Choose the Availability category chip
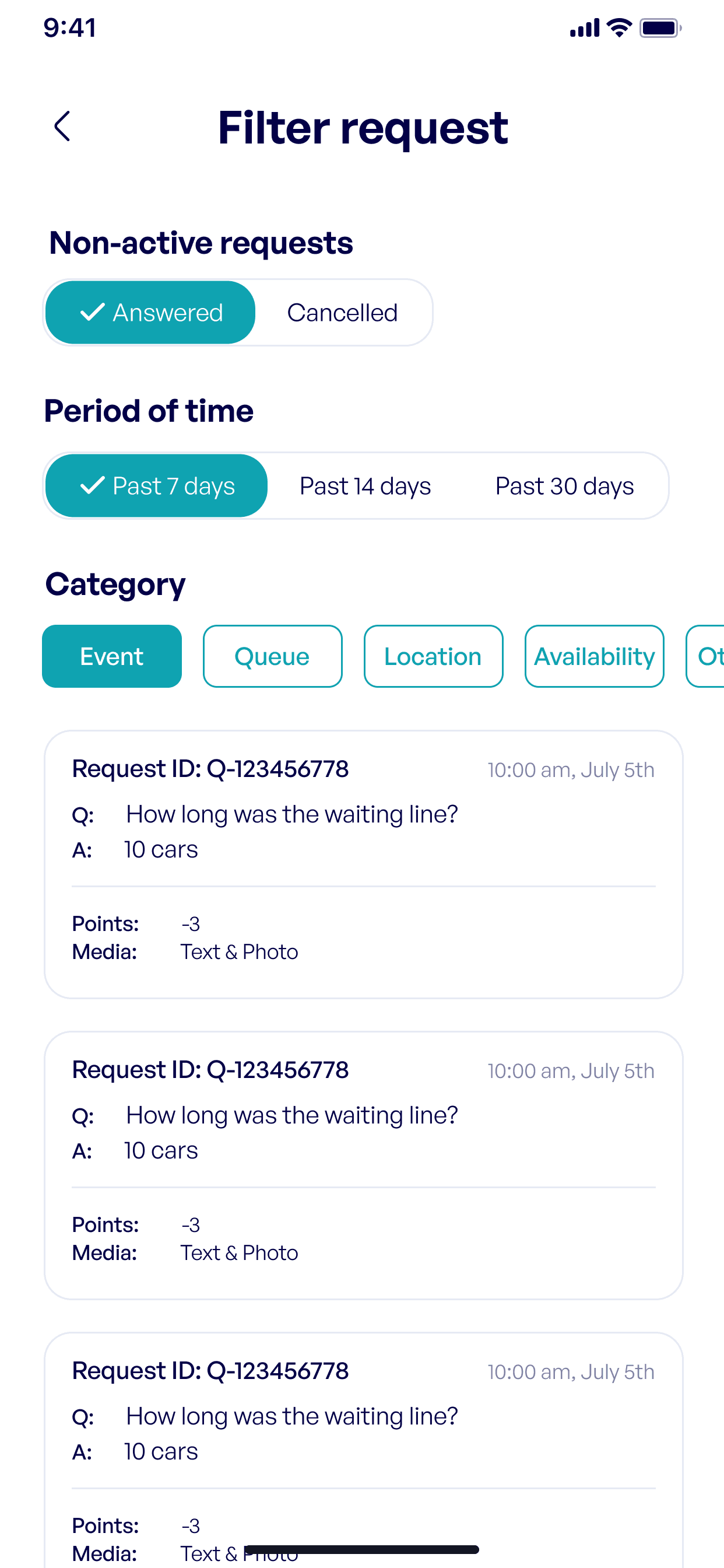 (x=595, y=656)
